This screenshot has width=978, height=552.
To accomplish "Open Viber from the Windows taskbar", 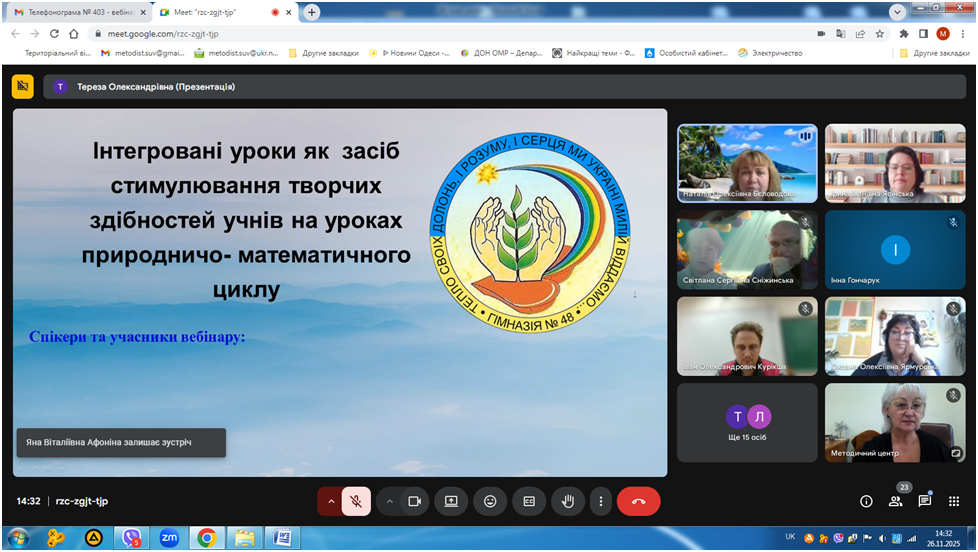I will click(x=131, y=538).
